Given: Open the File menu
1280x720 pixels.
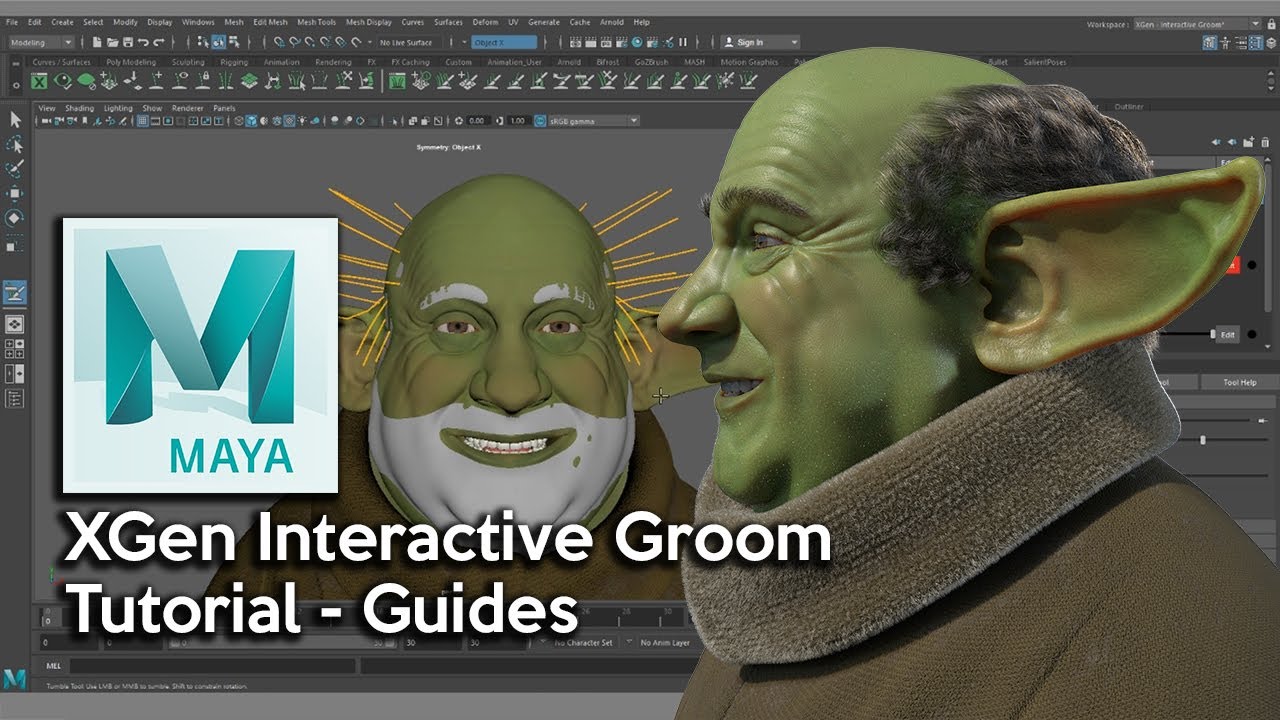Looking at the screenshot, I should pos(12,21).
